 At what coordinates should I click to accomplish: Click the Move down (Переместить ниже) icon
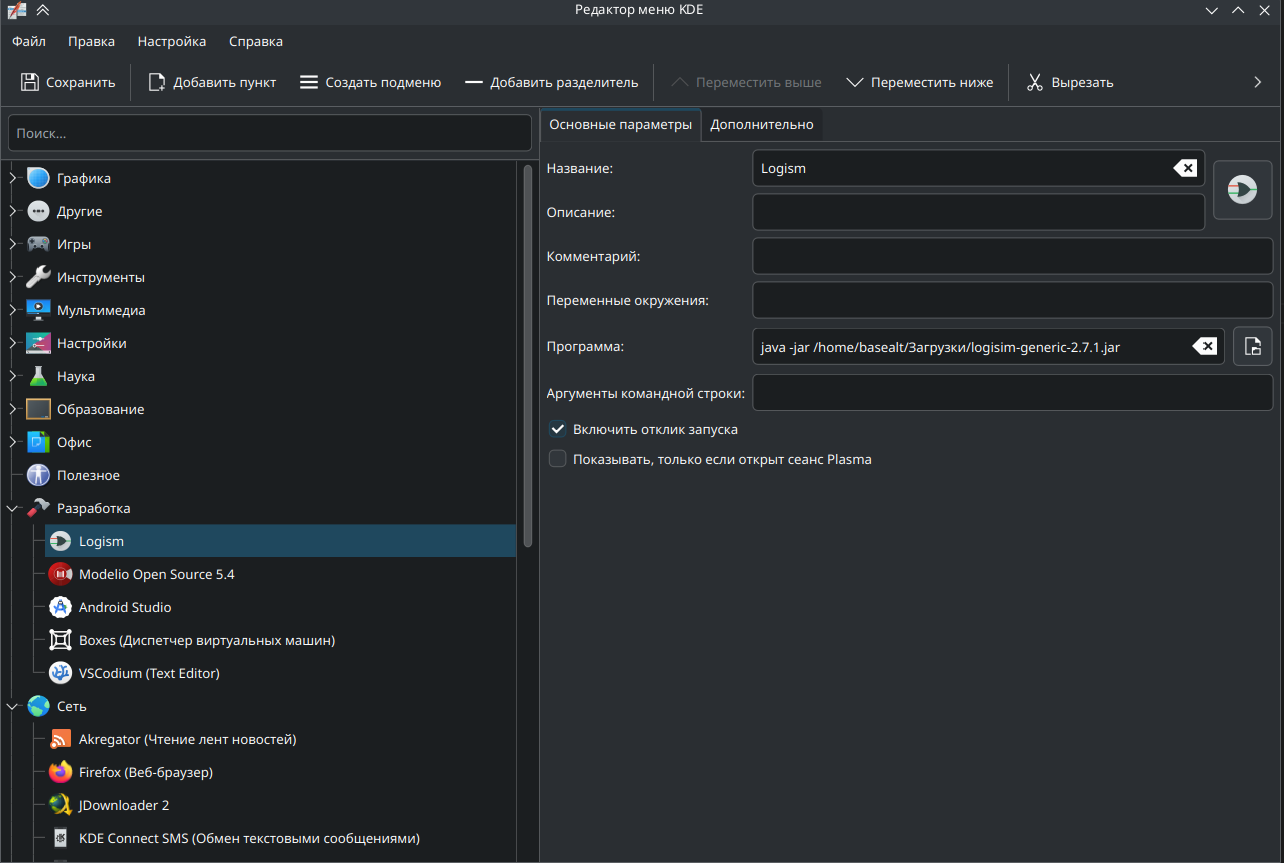pos(855,82)
